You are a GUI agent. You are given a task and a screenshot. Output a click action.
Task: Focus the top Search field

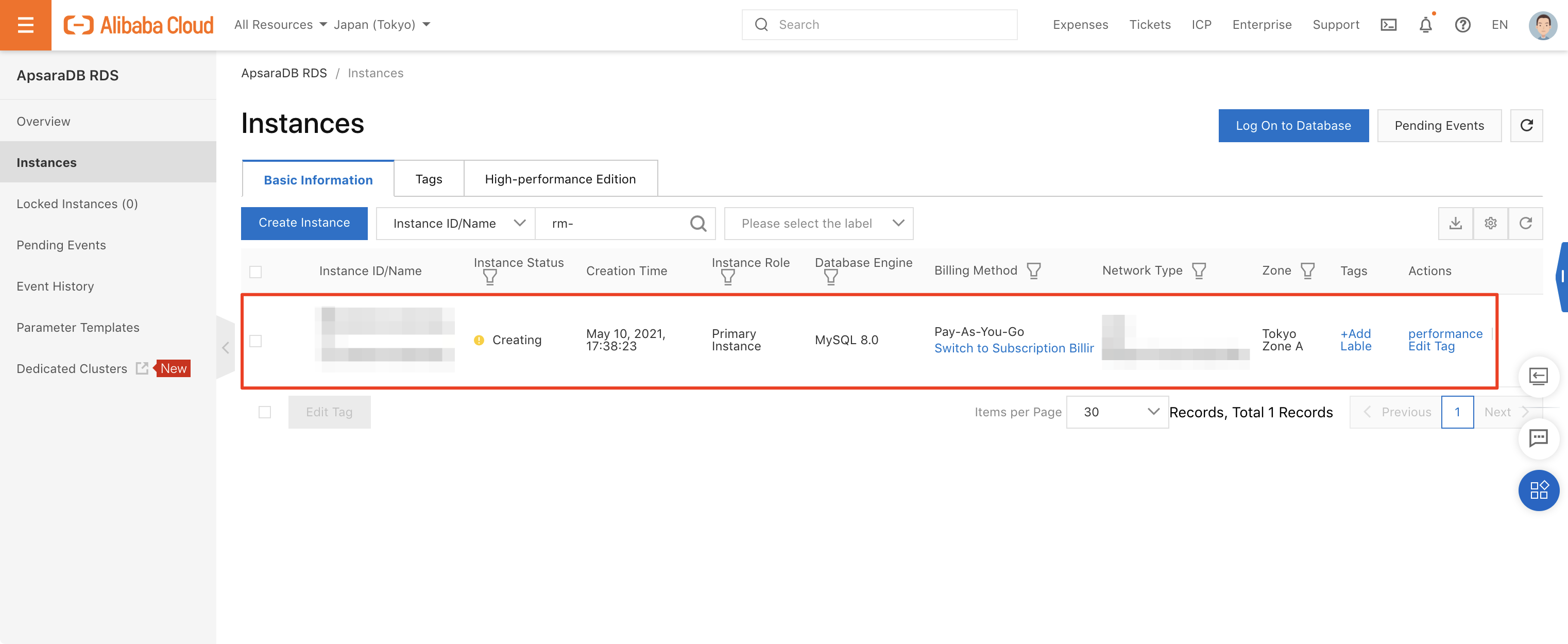click(879, 25)
